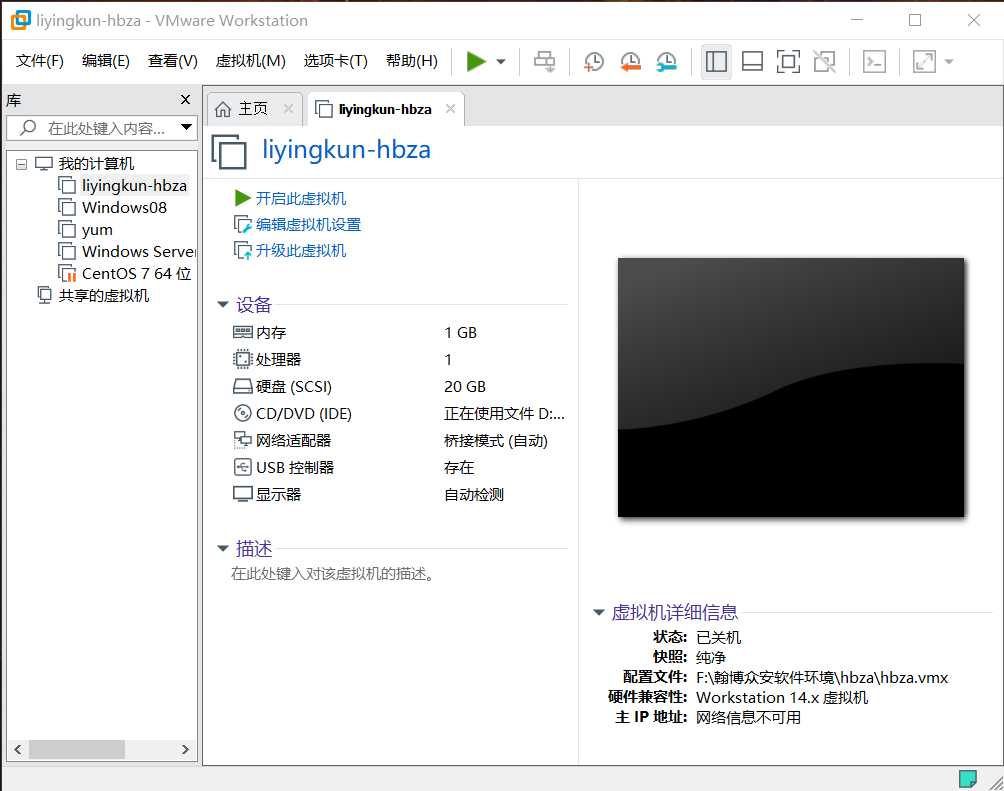Click the revert to snapshot icon
Image resolution: width=1004 pixels, height=791 pixels.
630,62
